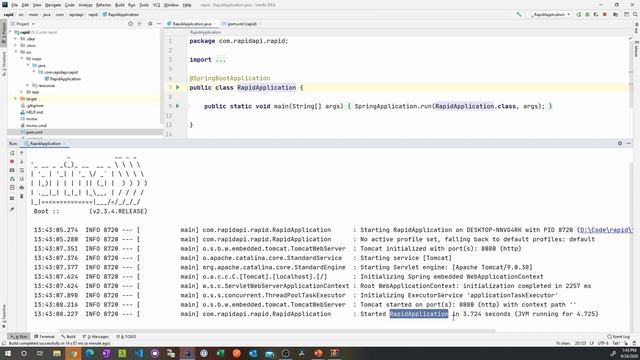Open the Windows Start button

(7, 353)
